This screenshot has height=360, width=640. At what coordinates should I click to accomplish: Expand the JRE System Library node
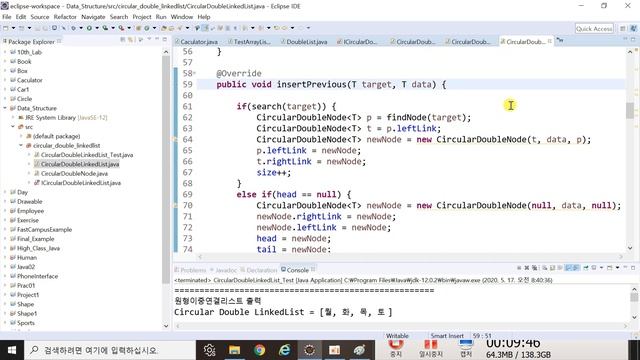13,118
